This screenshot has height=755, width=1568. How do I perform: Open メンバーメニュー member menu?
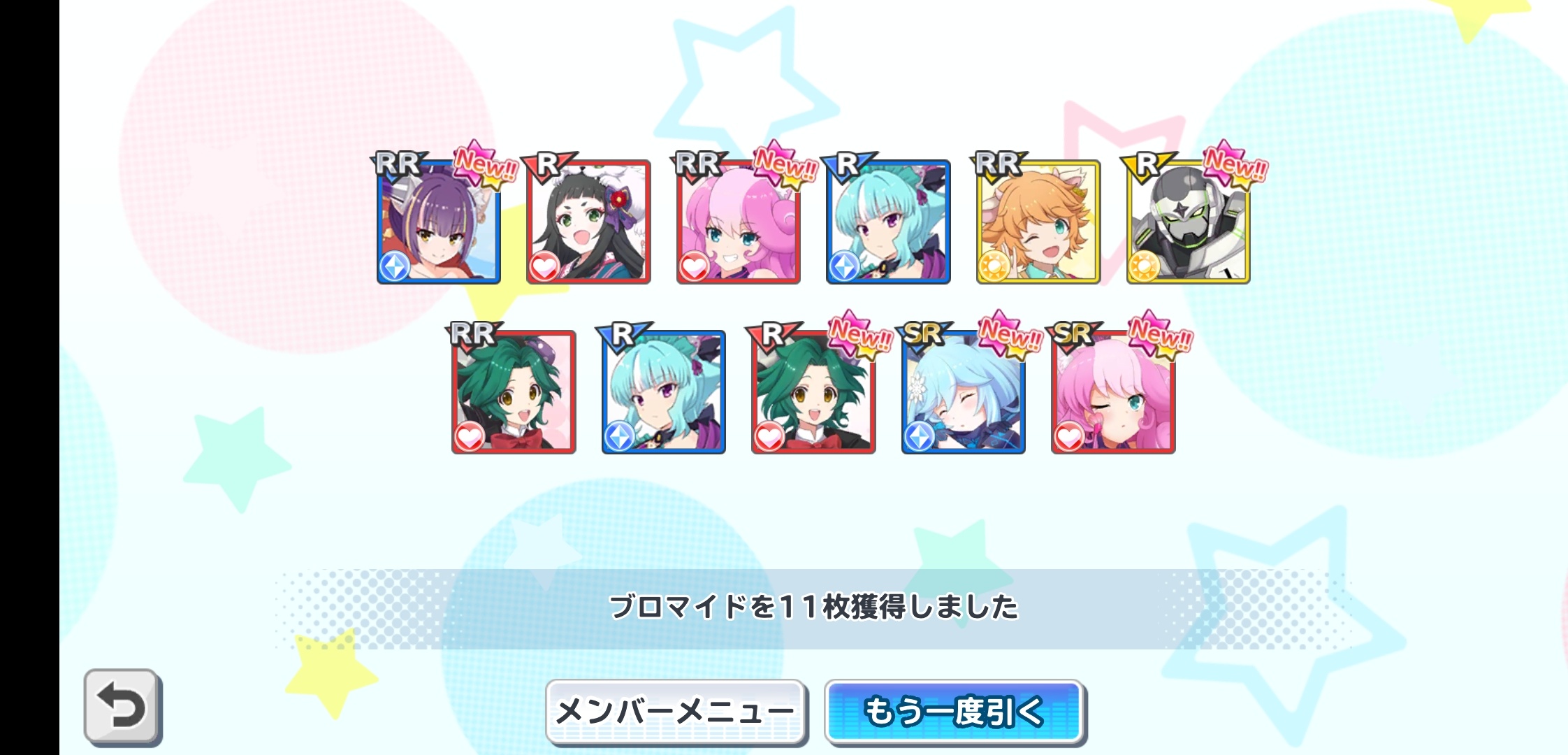tap(676, 712)
